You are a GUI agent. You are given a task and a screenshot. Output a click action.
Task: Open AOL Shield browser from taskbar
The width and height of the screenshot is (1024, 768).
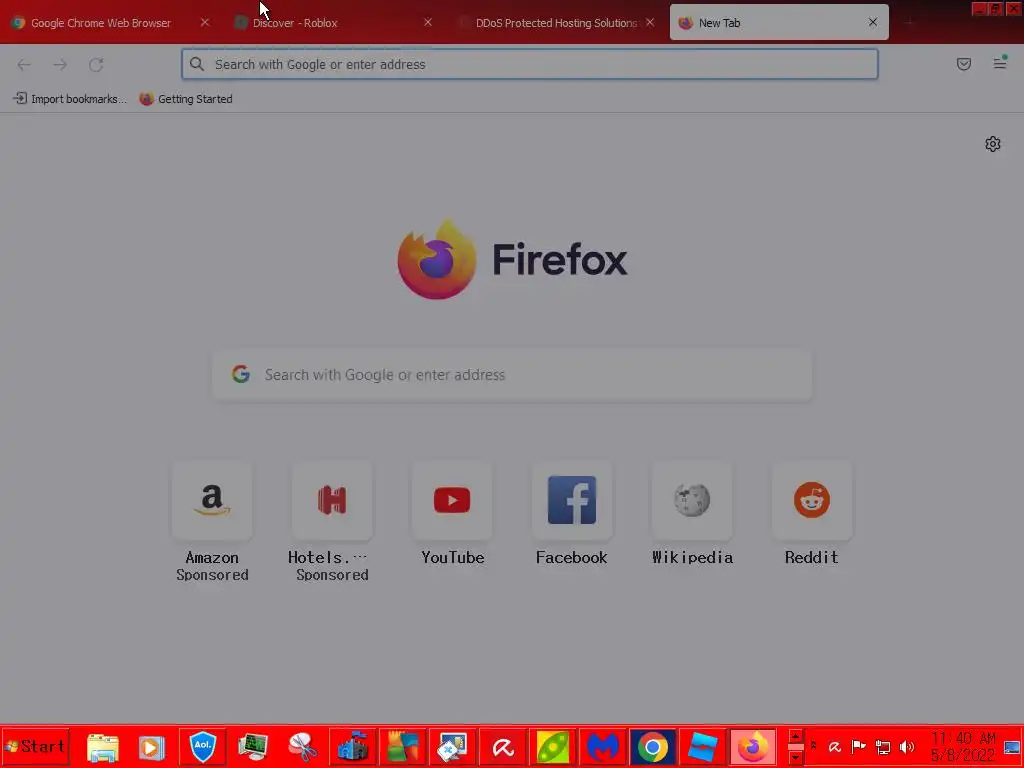click(x=202, y=747)
